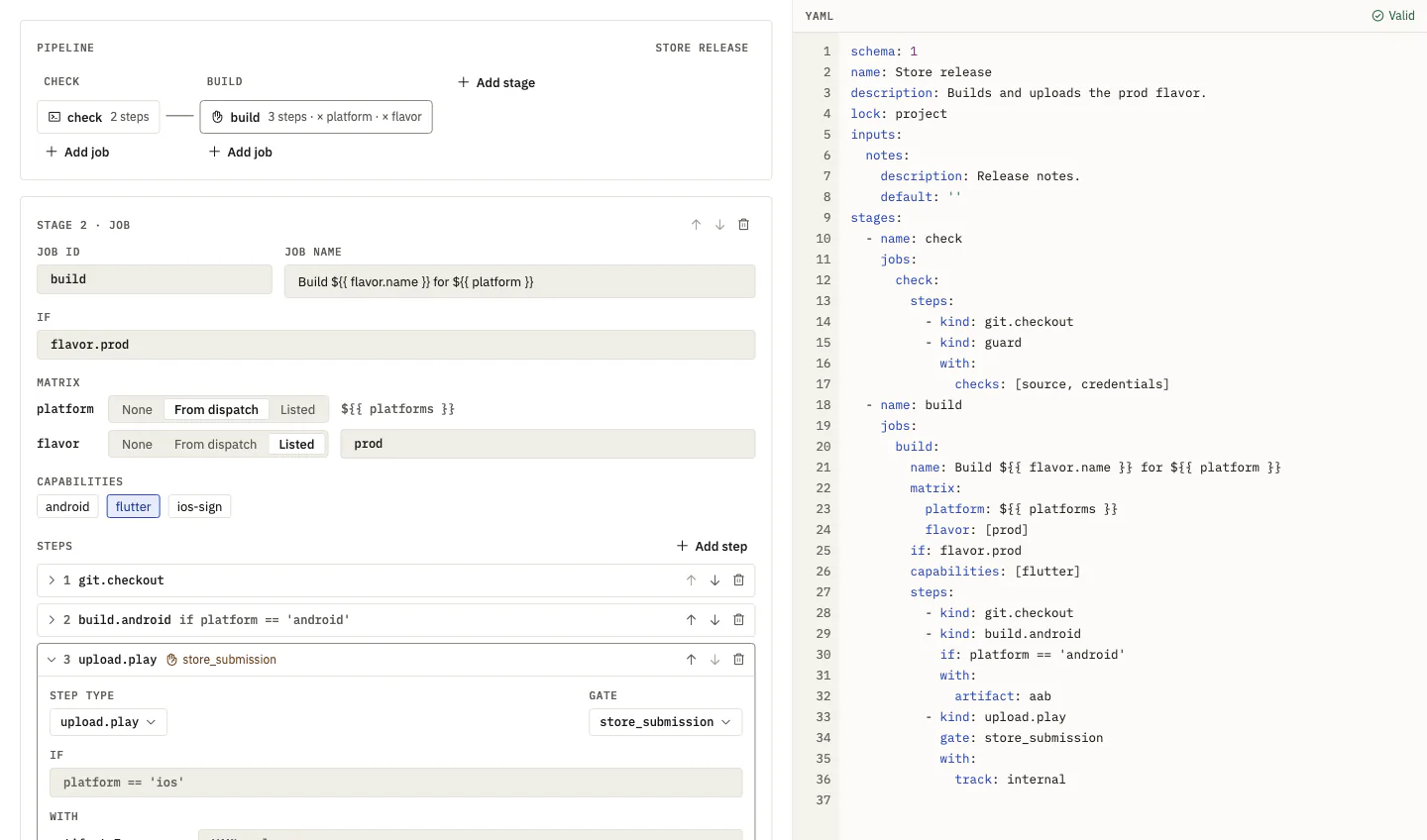This screenshot has height=840, width=1427.
Task: Move the build job down
Action: pyautogui.click(x=719, y=225)
